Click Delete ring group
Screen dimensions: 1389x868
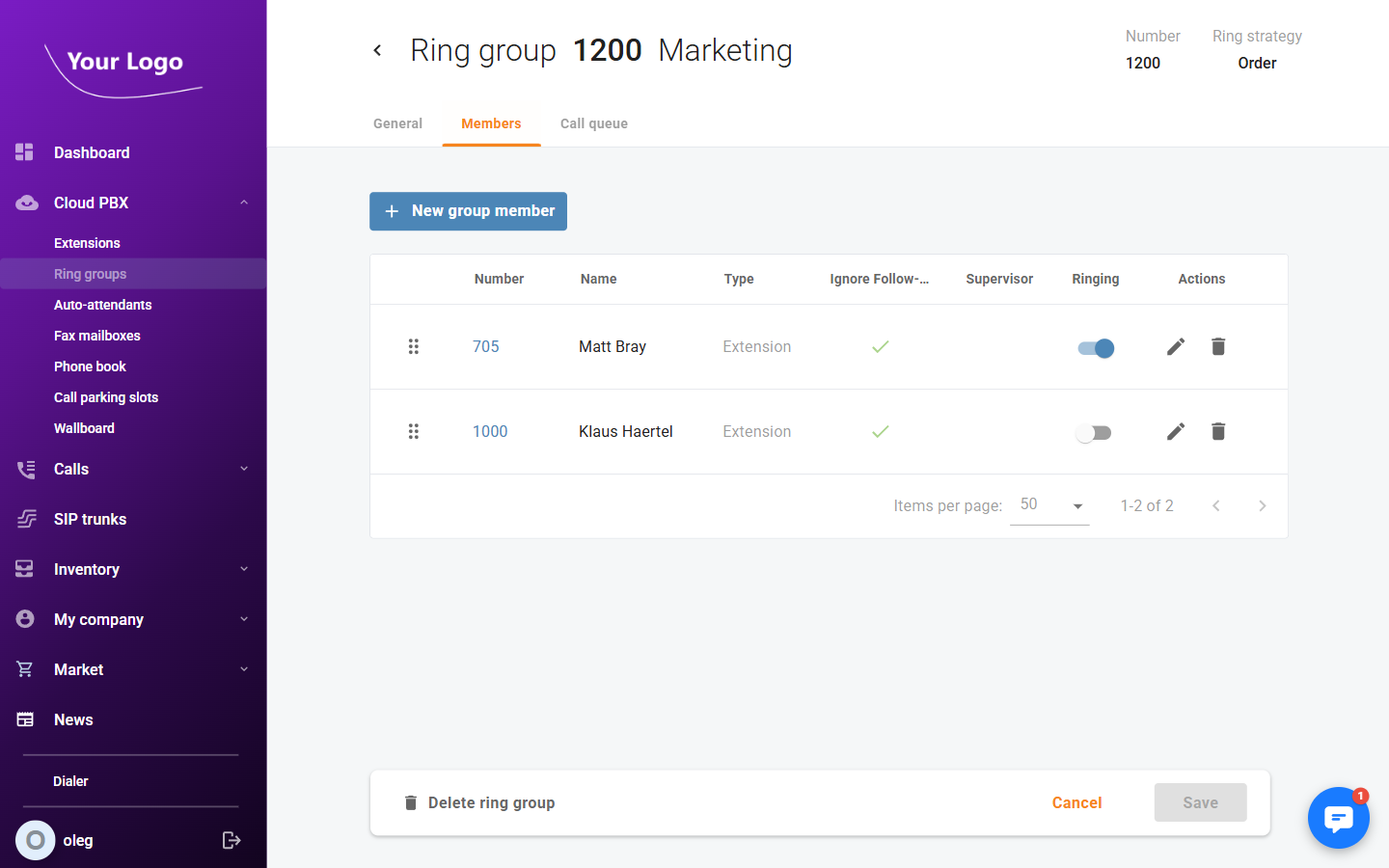[x=479, y=802]
